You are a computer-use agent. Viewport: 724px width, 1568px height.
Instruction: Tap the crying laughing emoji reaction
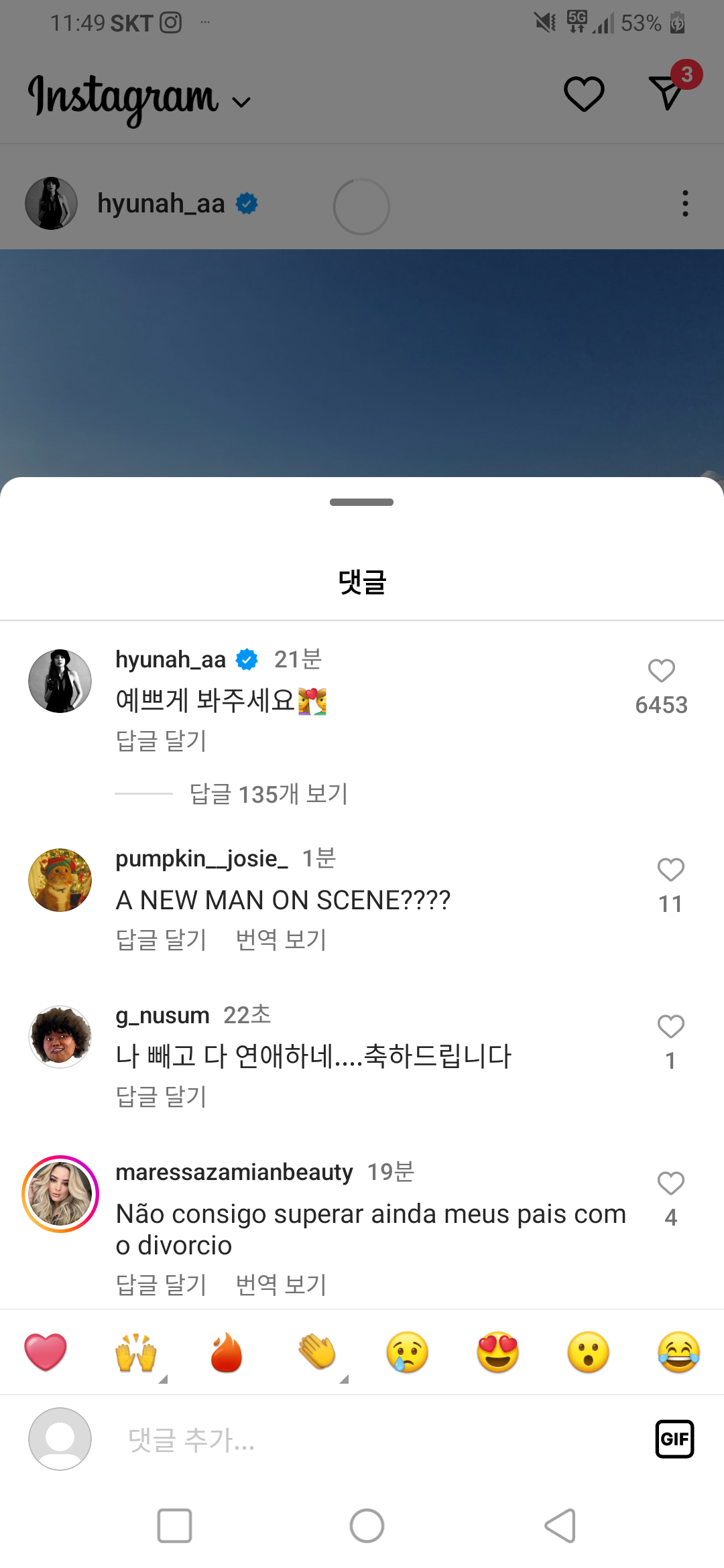click(678, 1352)
